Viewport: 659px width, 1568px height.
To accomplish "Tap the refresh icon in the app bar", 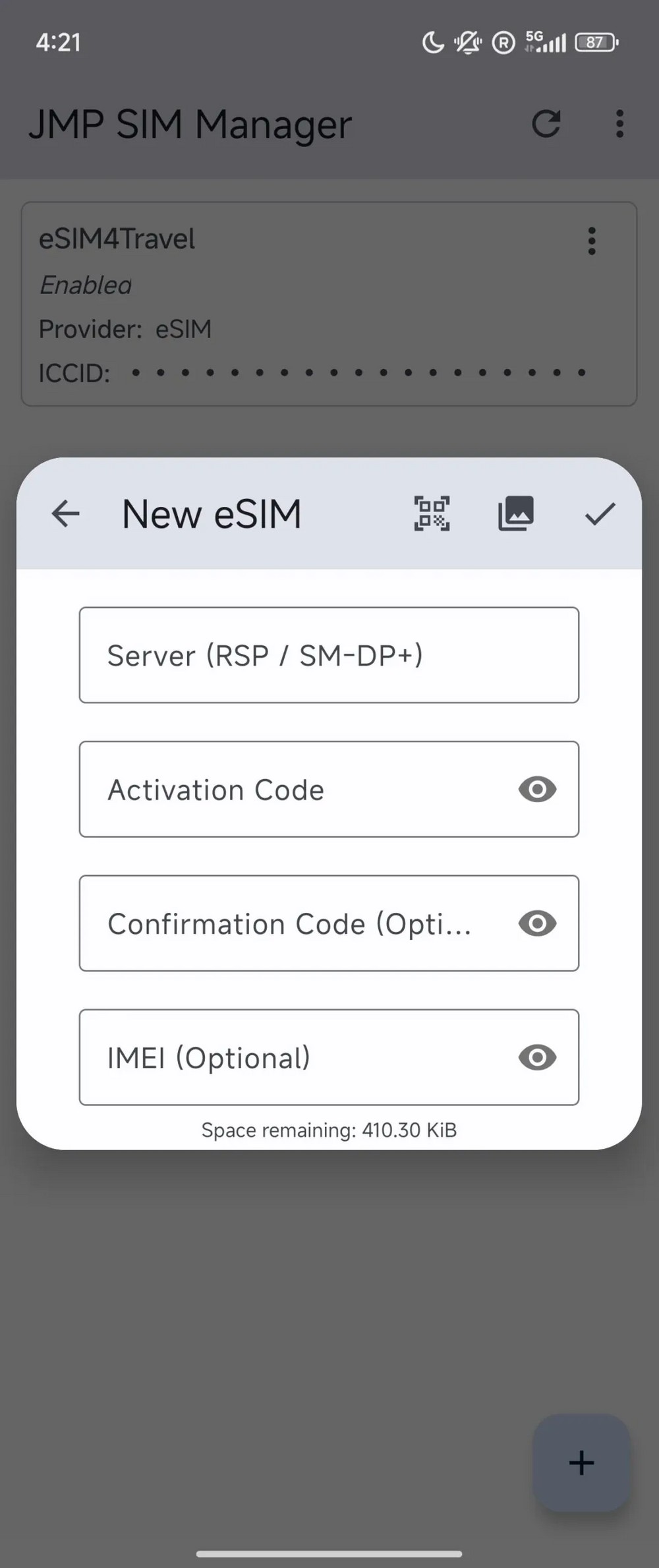I will tap(546, 124).
